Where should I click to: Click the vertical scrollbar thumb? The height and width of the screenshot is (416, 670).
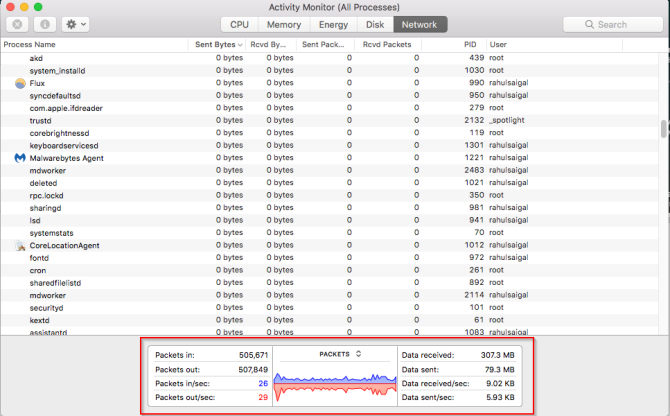pyautogui.click(x=664, y=129)
